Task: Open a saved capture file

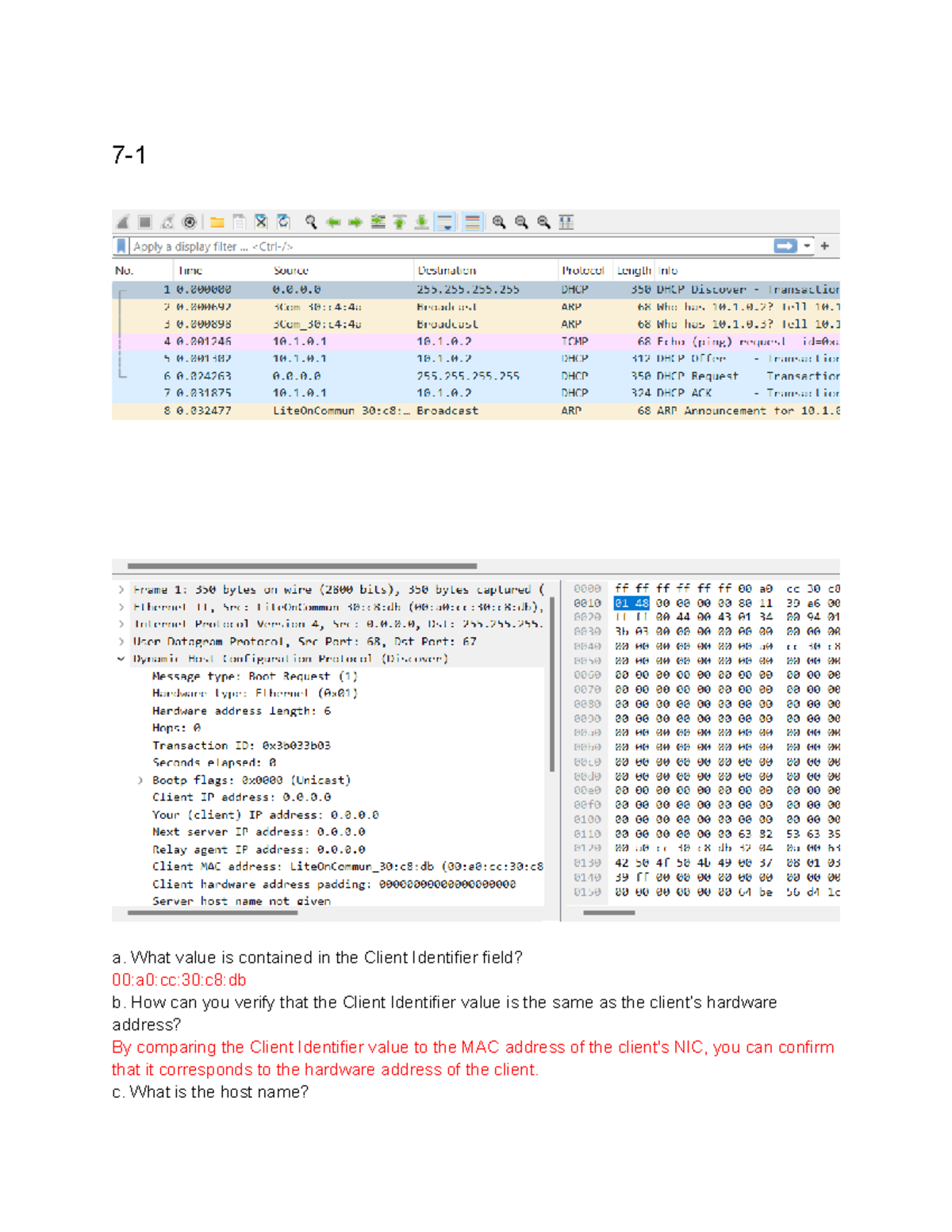Action: click(x=216, y=221)
